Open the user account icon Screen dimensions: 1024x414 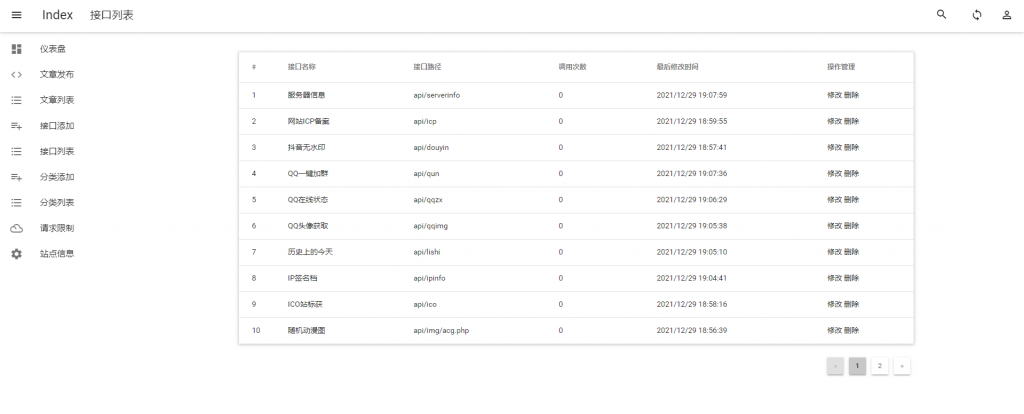pyautogui.click(x=1007, y=15)
